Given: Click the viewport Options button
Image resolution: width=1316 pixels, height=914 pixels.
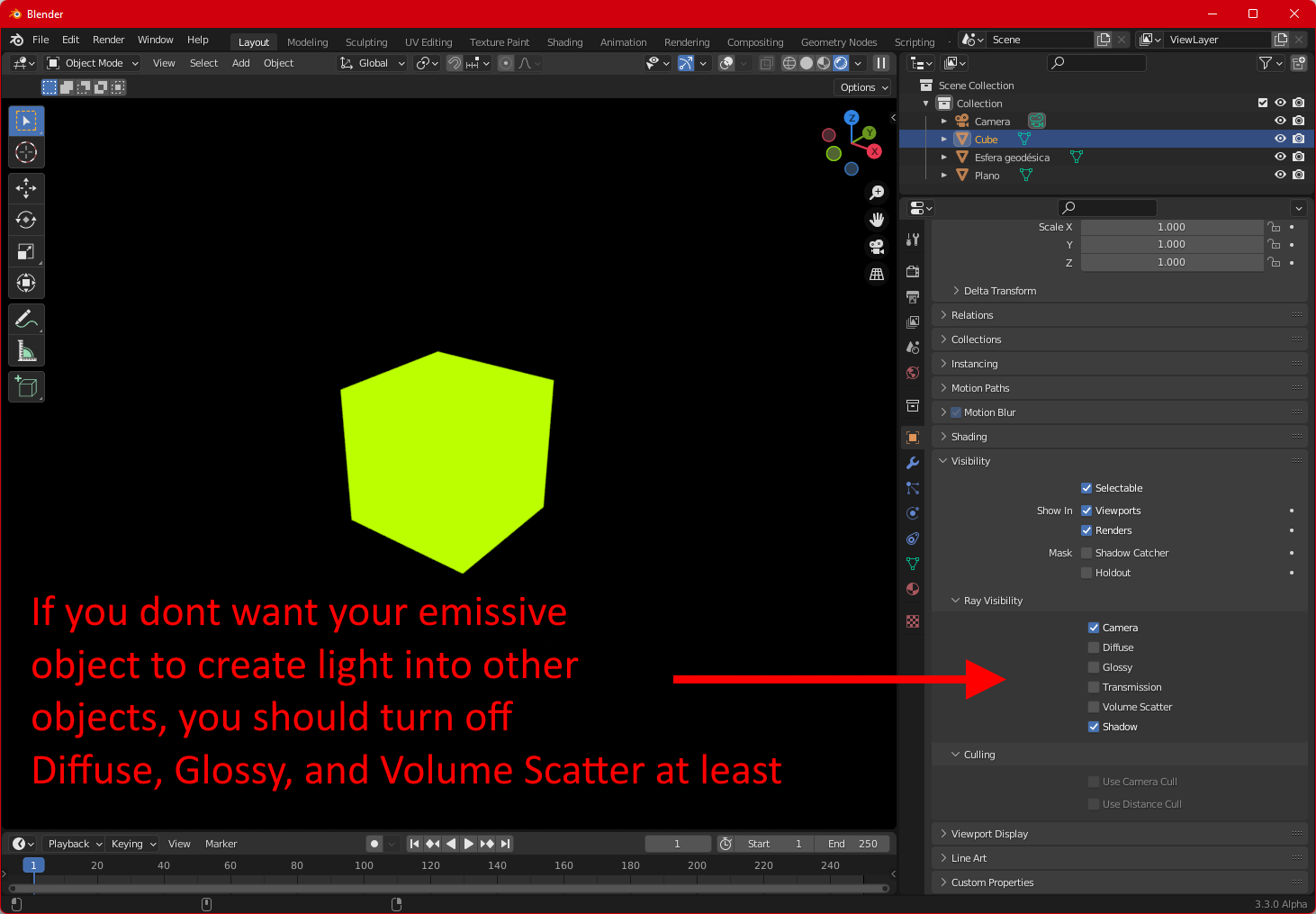Looking at the screenshot, I should pyautogui.click(x=864, y=87).
